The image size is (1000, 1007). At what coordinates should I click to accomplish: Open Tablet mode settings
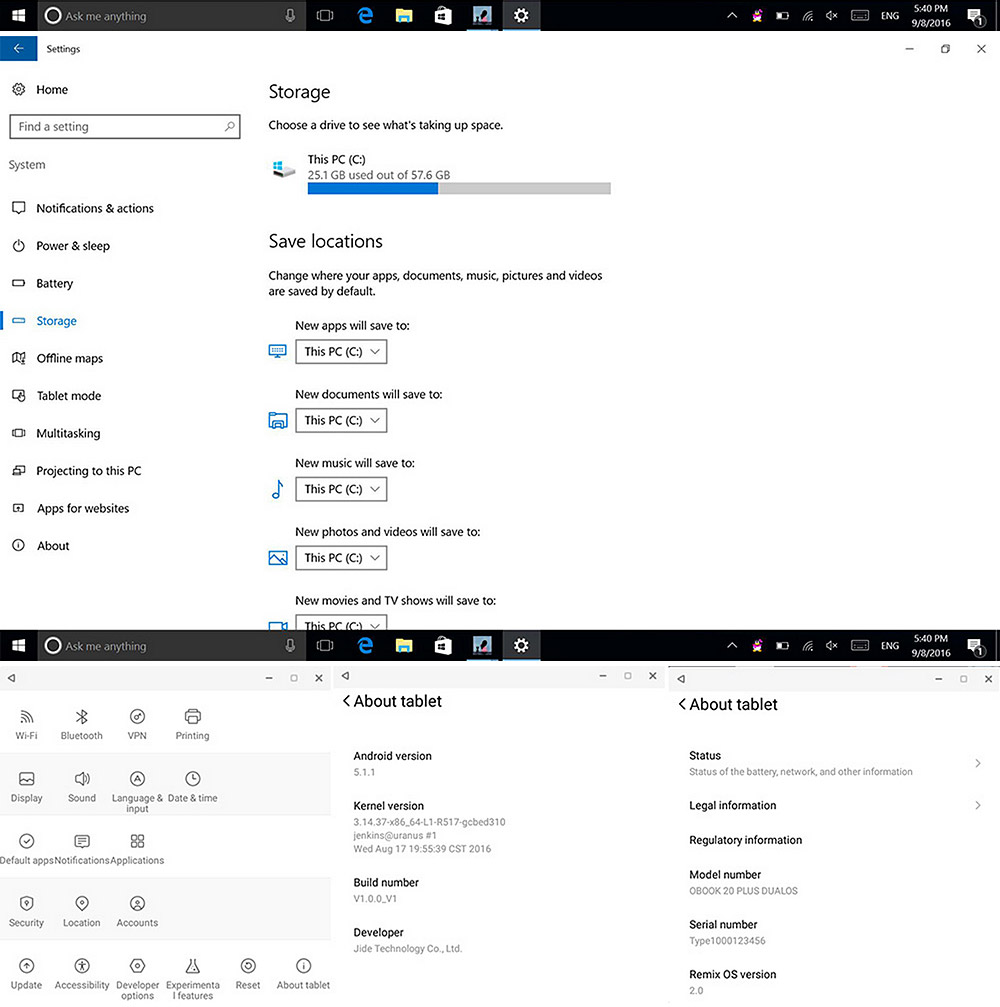pos(57,396)
